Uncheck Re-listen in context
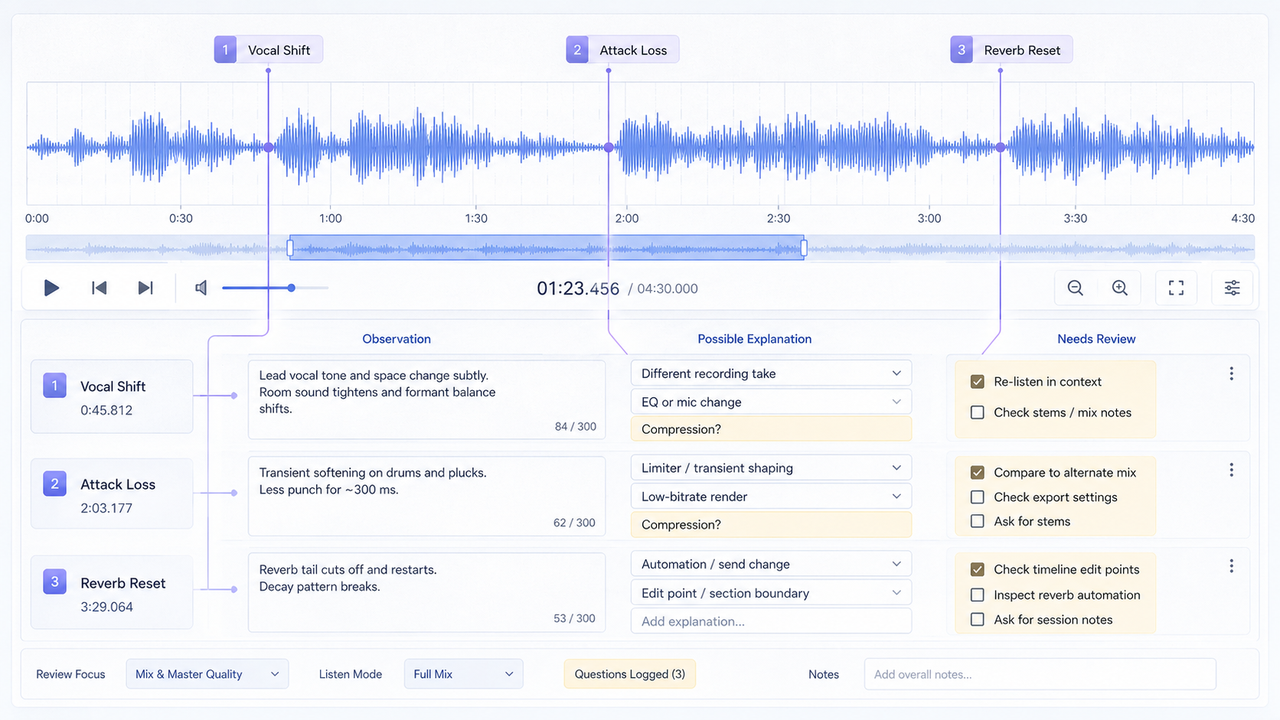 pos(977,381)
